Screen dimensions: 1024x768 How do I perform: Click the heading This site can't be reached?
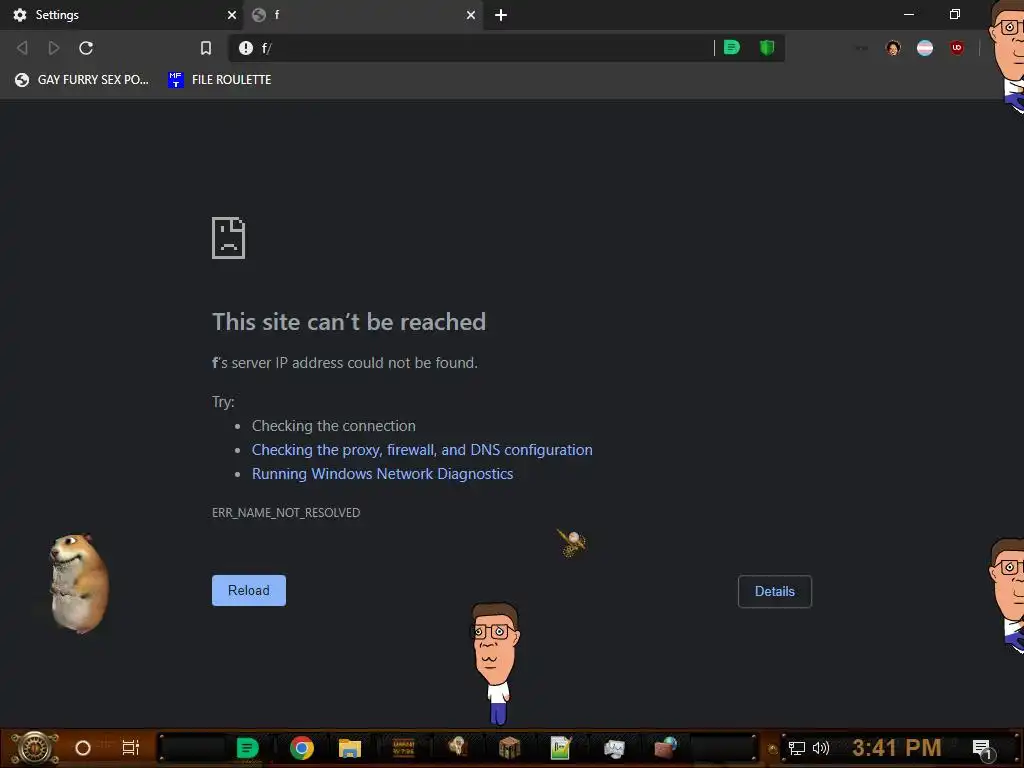[349, 322]
